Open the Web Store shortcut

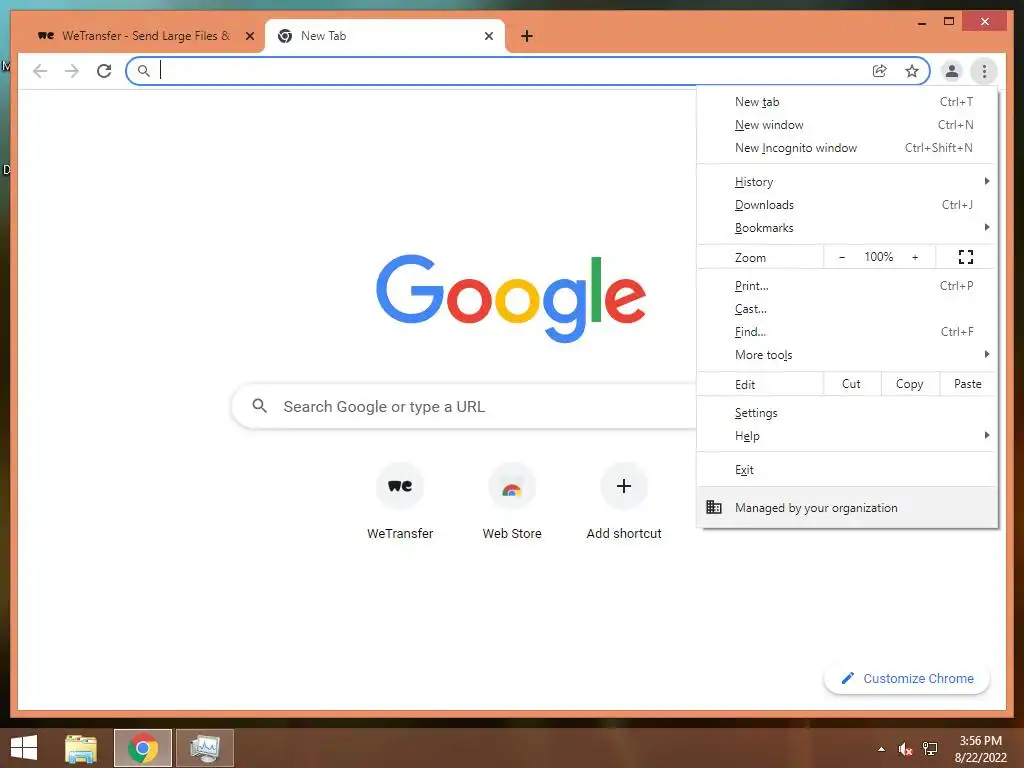[512, 501]
